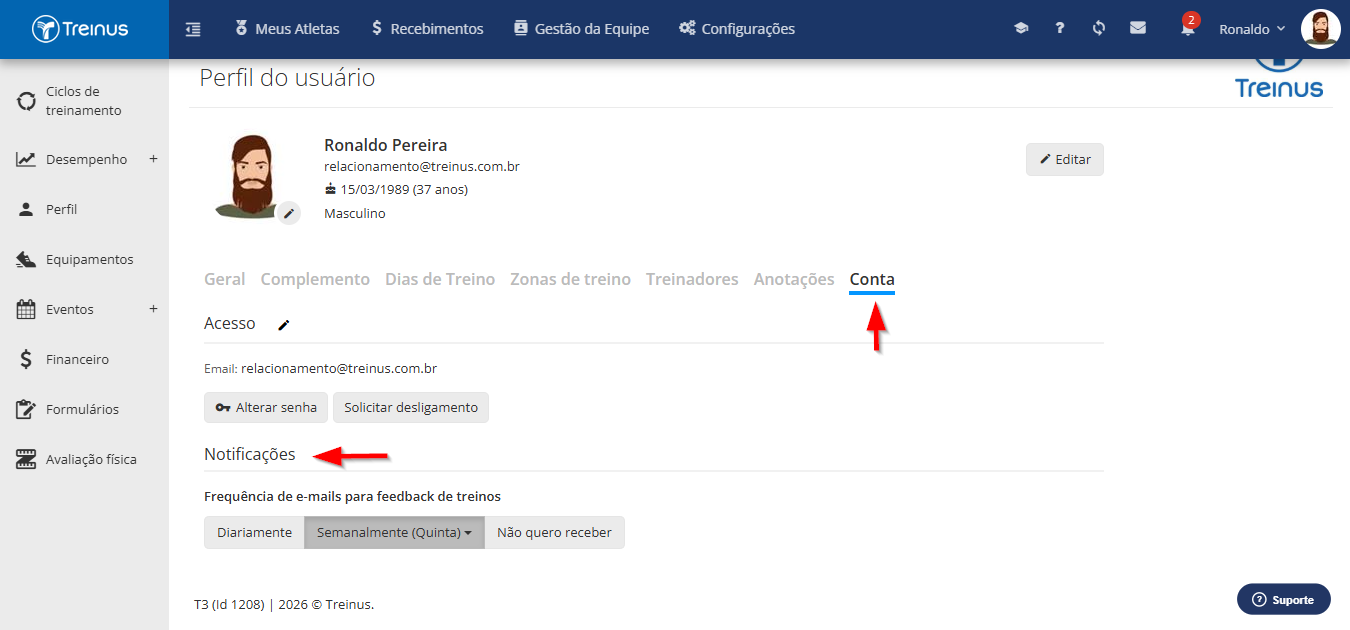Open Ciclos de treinamento in the sidebar
Screen dimensions: 1350x630
[84, 101]
